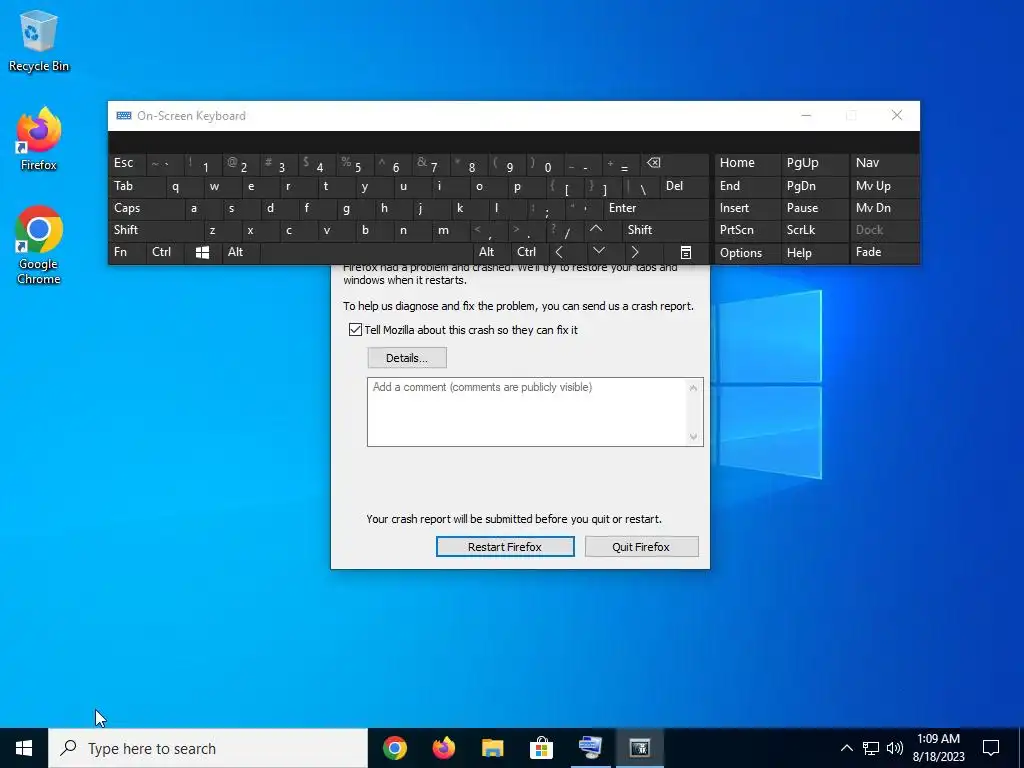
Task: Click the Insert key
Action: coord(747,208)
